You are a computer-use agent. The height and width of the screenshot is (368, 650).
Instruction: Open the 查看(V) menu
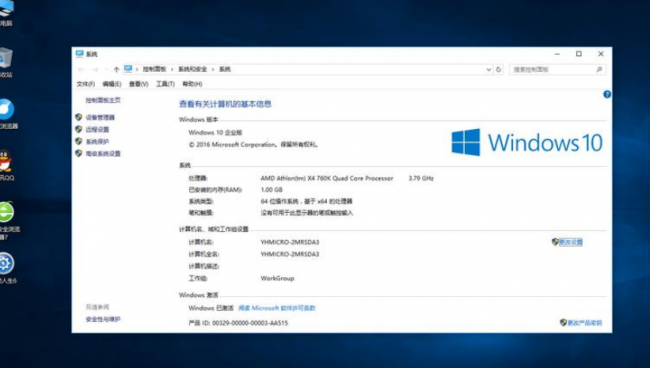tap(138, 84)
